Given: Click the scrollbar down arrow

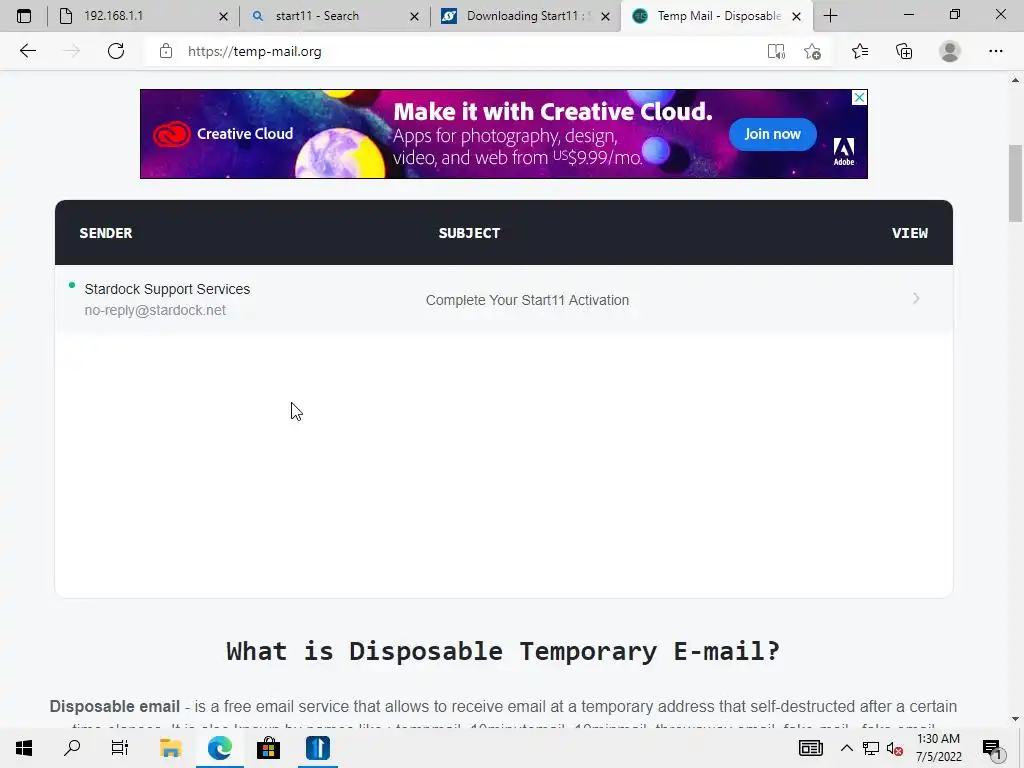Looking at the screenshot, I should (x=1015, y=719).
